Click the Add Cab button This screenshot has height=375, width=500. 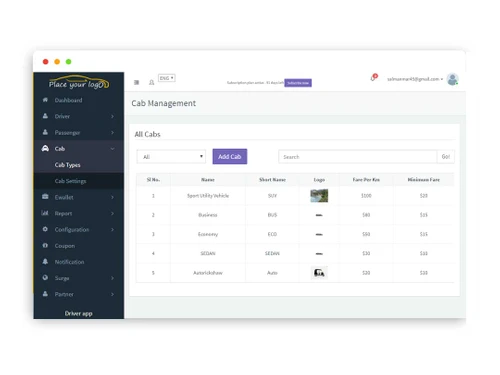(230, 156)
